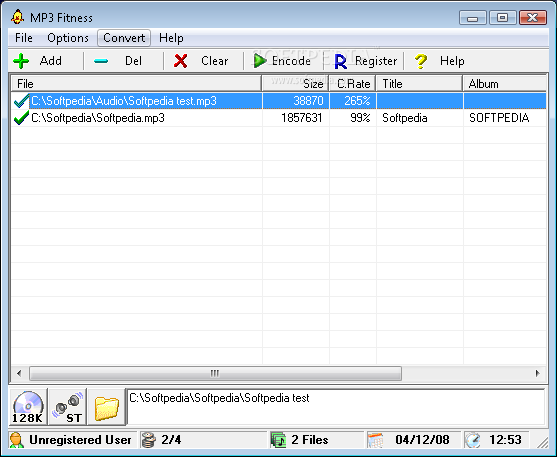Sort by the File column header
This screenshot has height=457, width=557.
(x=136, y=84)
